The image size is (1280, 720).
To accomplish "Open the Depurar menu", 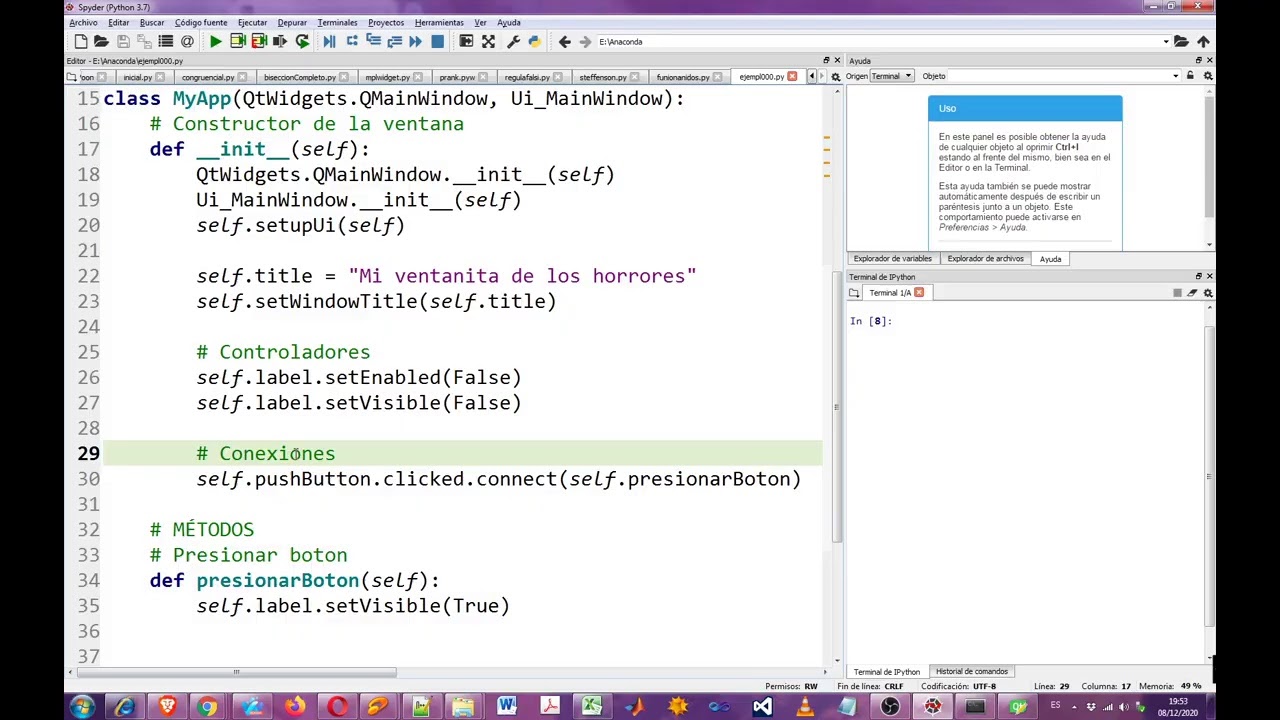I will tap(292, 22).
